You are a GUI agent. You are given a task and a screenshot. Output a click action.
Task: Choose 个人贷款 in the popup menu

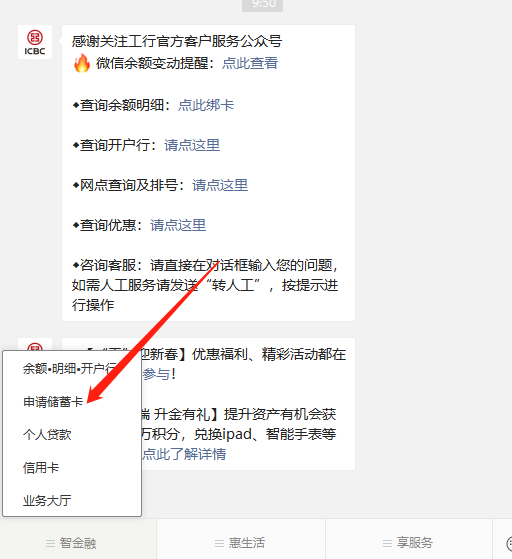(x=47, y=435)
